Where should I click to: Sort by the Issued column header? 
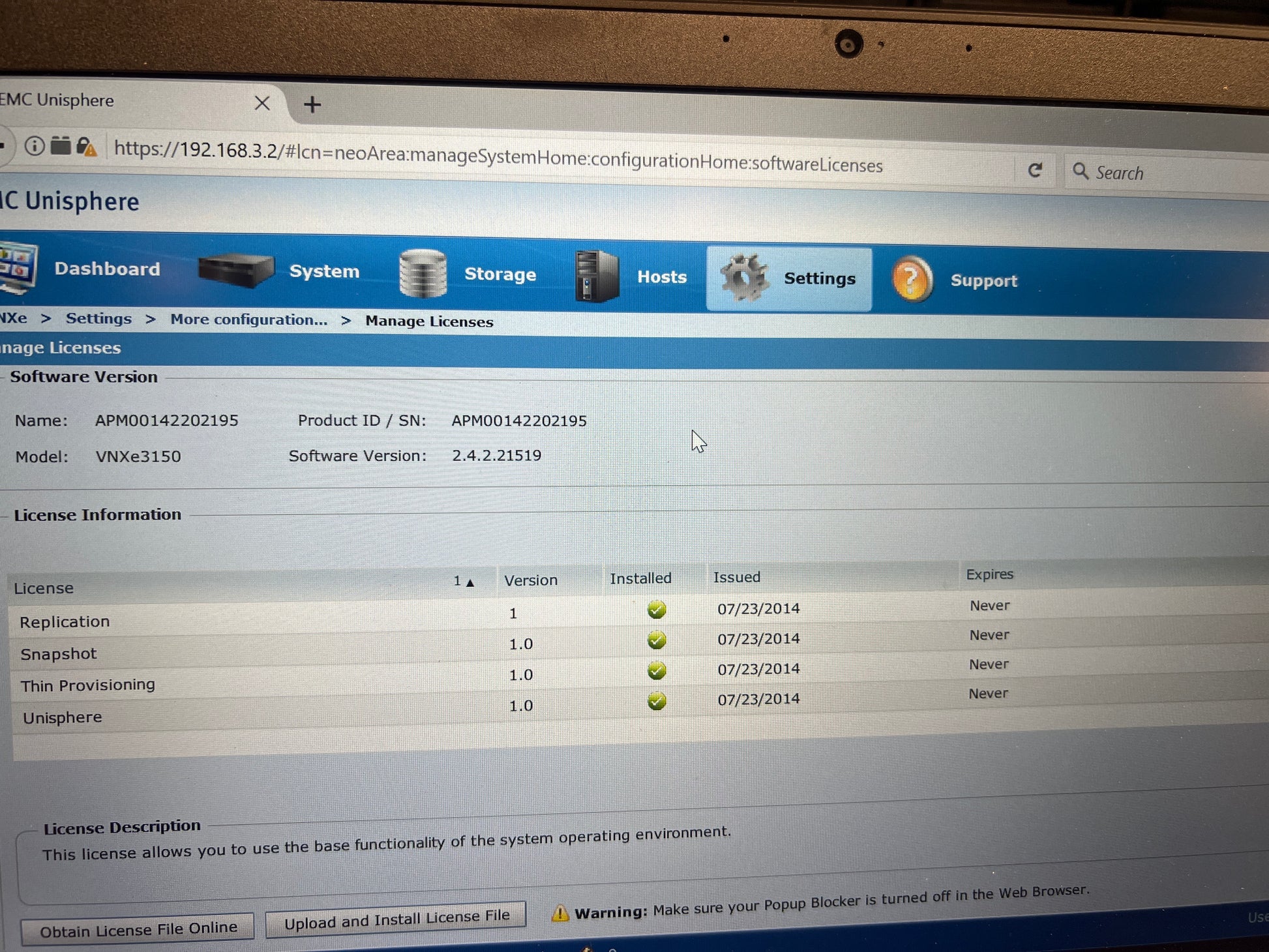click(x=737, y=577)
